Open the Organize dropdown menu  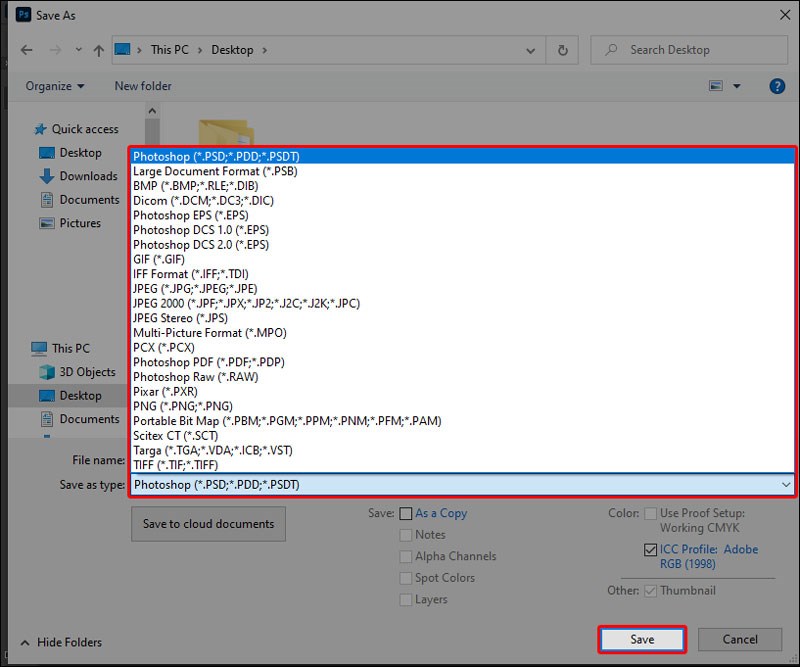[x=55, y=86]
